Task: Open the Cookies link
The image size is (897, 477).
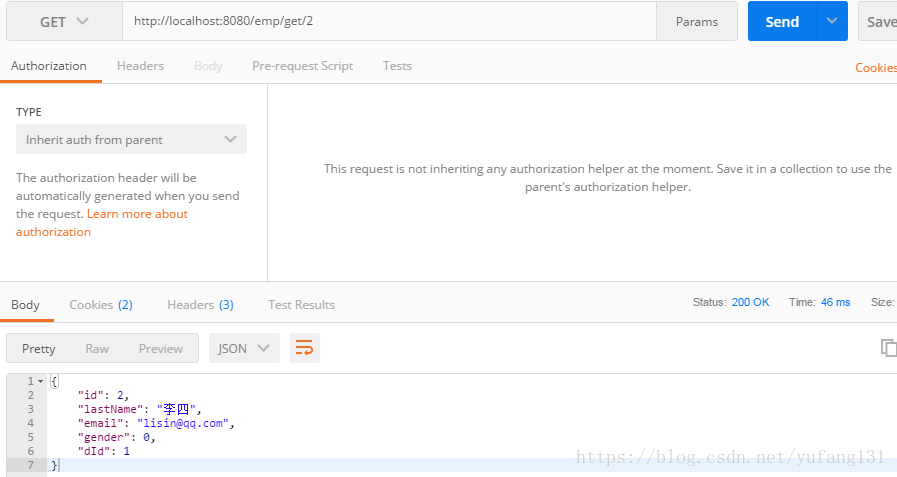Action: pos(876,67)
